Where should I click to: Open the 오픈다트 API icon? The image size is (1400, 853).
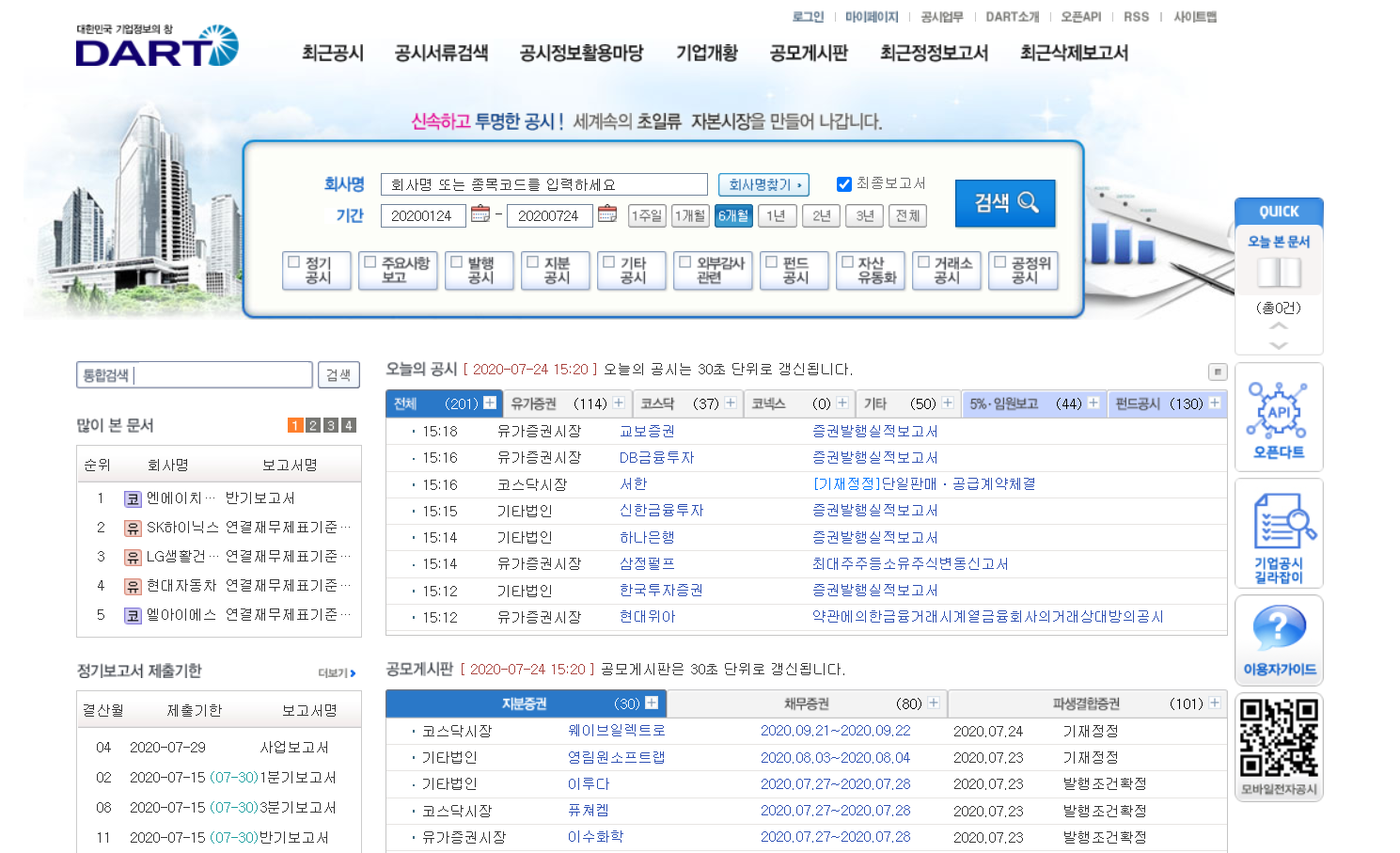1278,417
